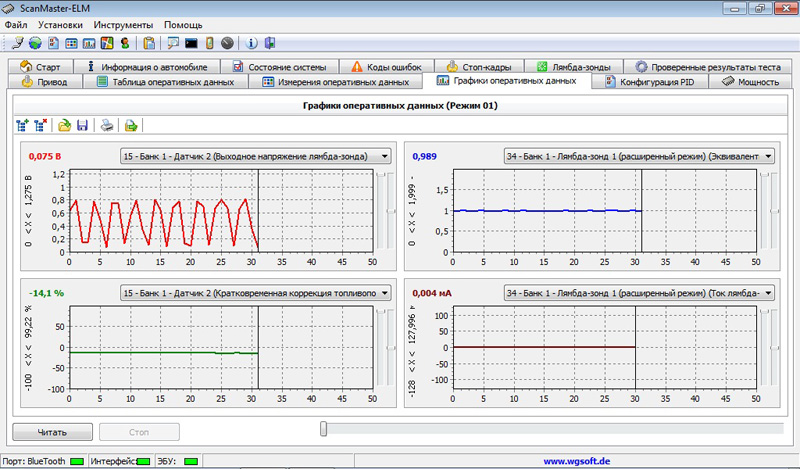This screenshot has width=800, height=469.
Task: Switch to the Мощность tab
Action: 751,82
